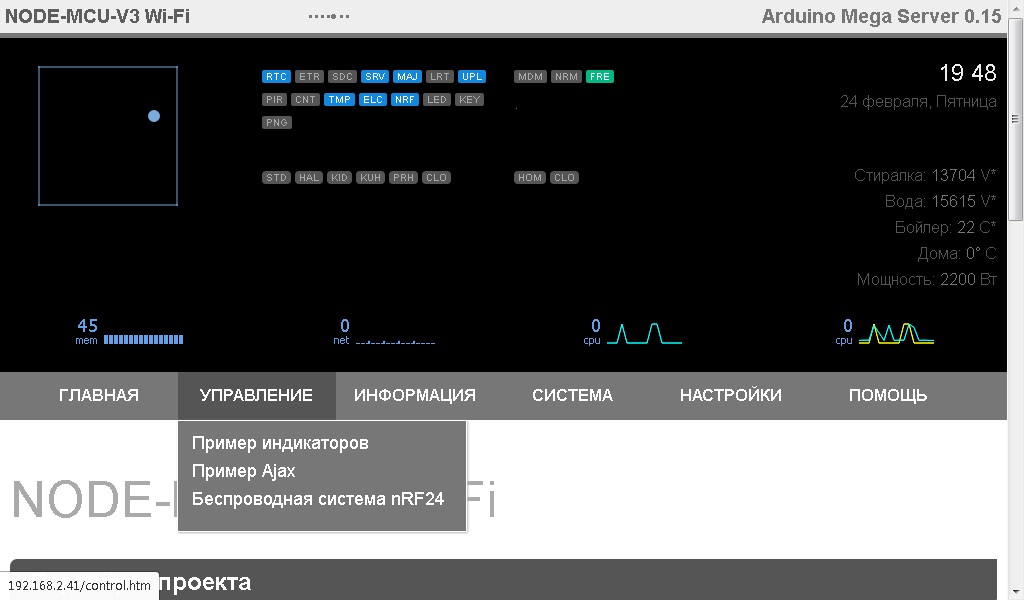Click the KUH badge
The image size is (1024, 600).
[370, 177]
